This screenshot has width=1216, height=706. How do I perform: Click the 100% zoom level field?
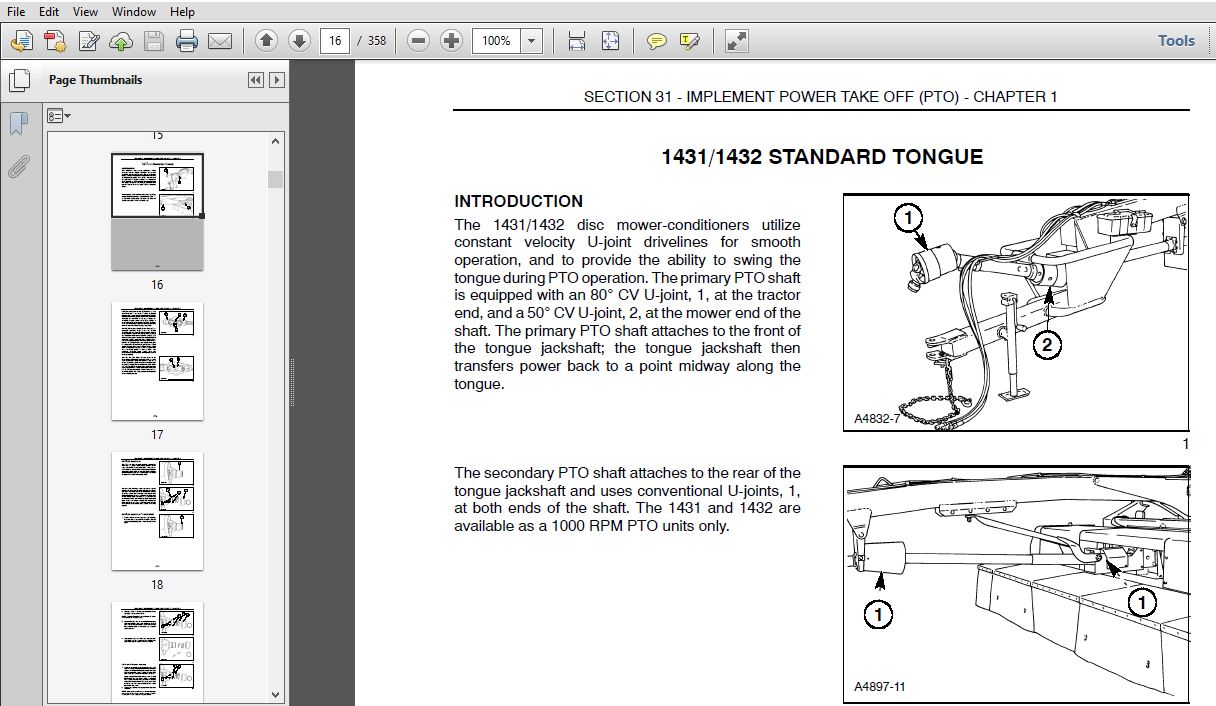point(497,41)
